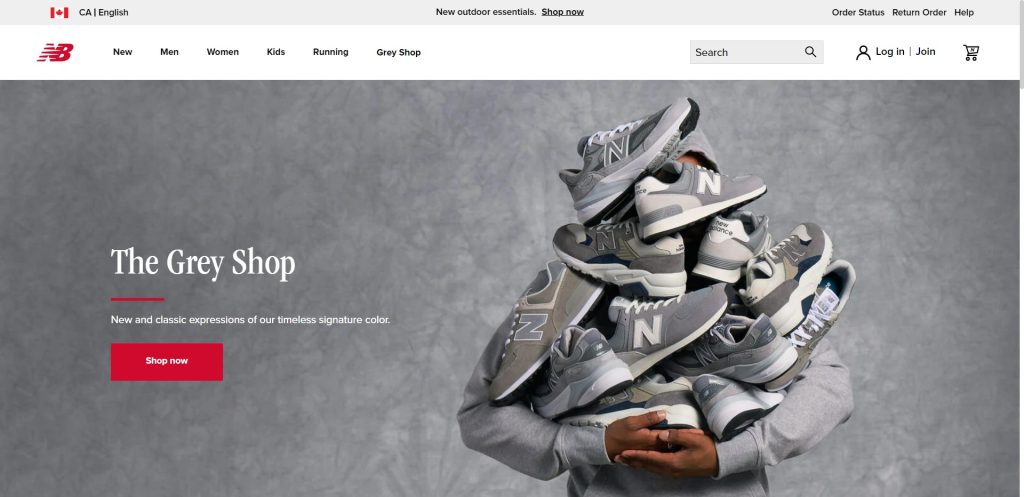Viewport: 1024px width, 497px height.
Task: Open the shopping cart icon
Action: coord(971,52)
